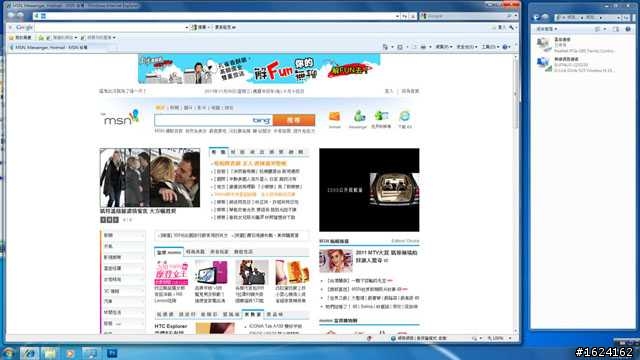This screenshot has height=360, width=640.
Task: Open the blue Ps icon in taskbar
Action: [112, 353]
